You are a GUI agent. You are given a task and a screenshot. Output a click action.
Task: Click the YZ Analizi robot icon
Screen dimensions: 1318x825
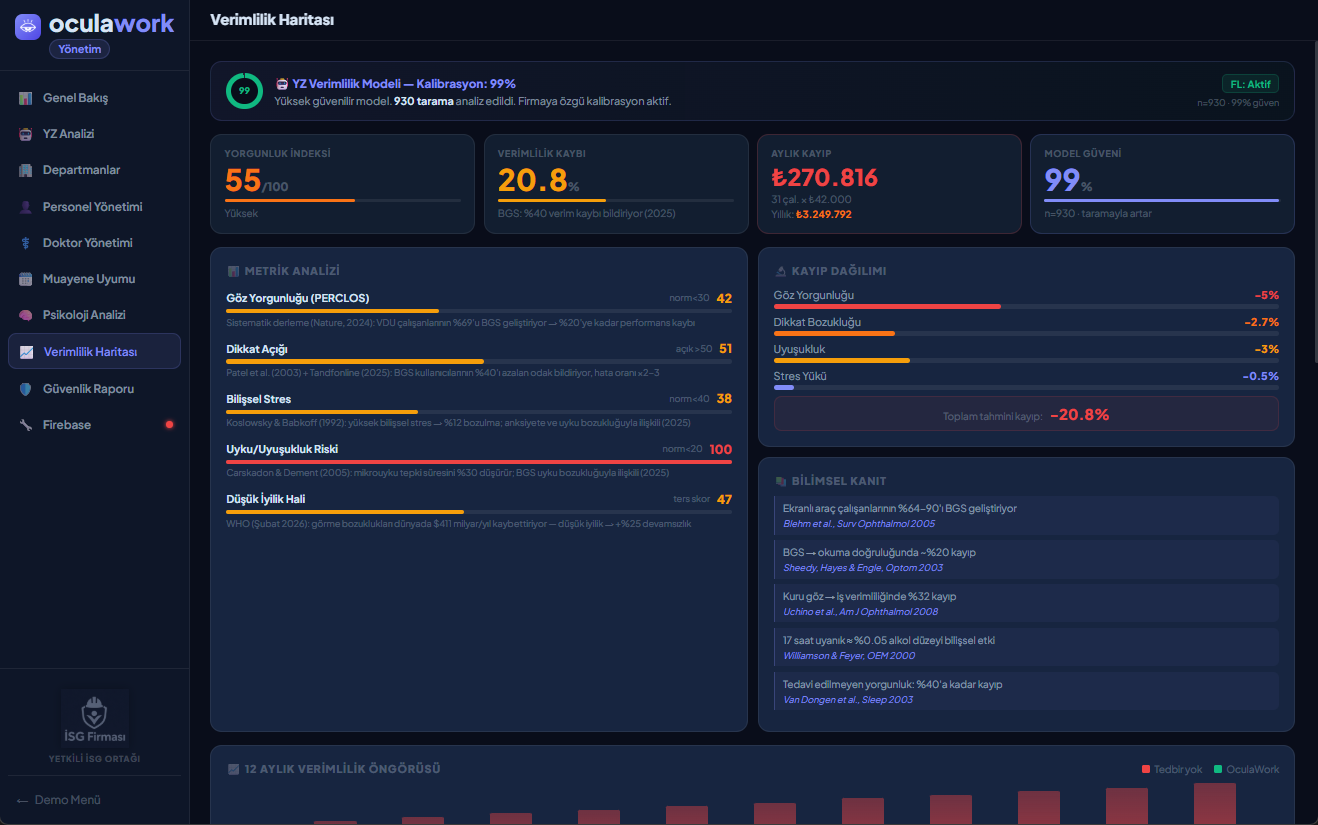[x=25, y=134]
